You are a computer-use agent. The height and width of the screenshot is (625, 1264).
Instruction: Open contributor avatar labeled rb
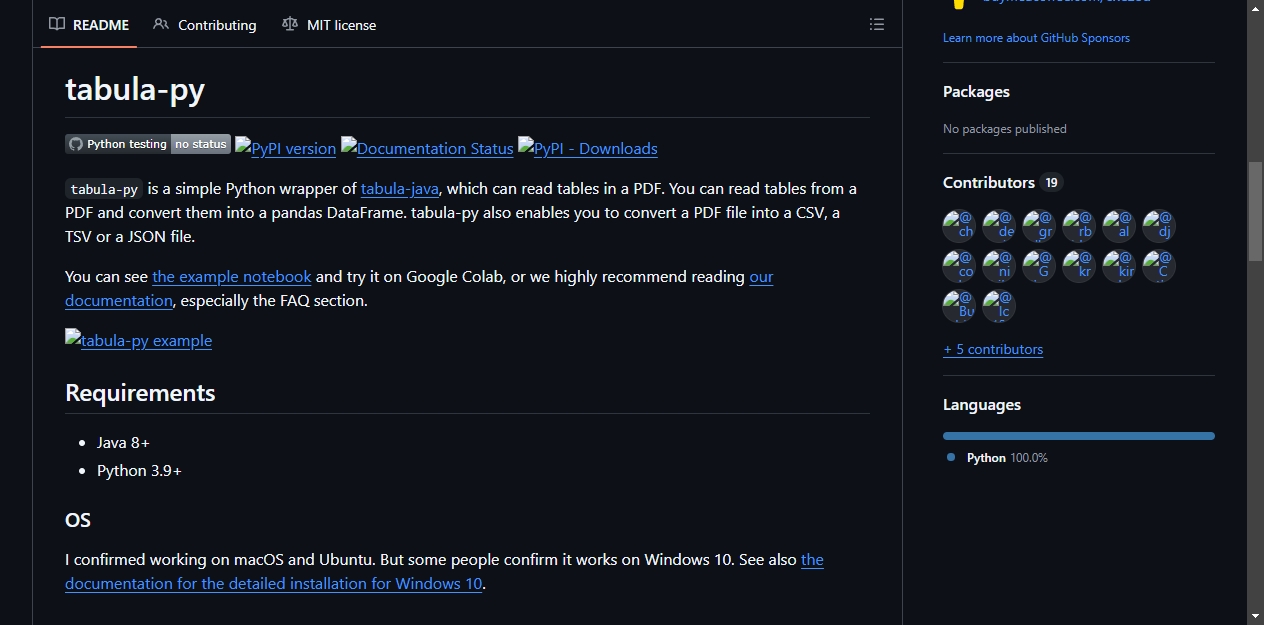[1079, 226]
